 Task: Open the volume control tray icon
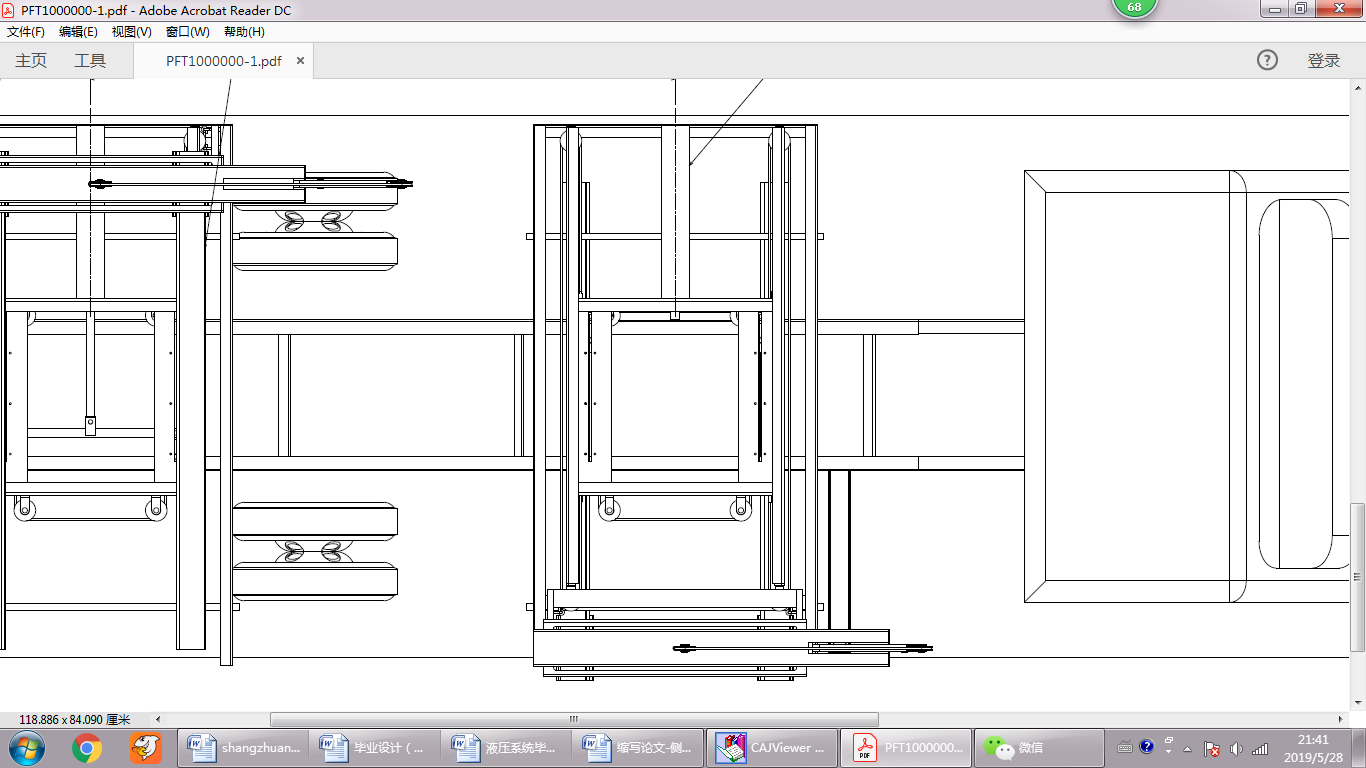coord(1237,748)
